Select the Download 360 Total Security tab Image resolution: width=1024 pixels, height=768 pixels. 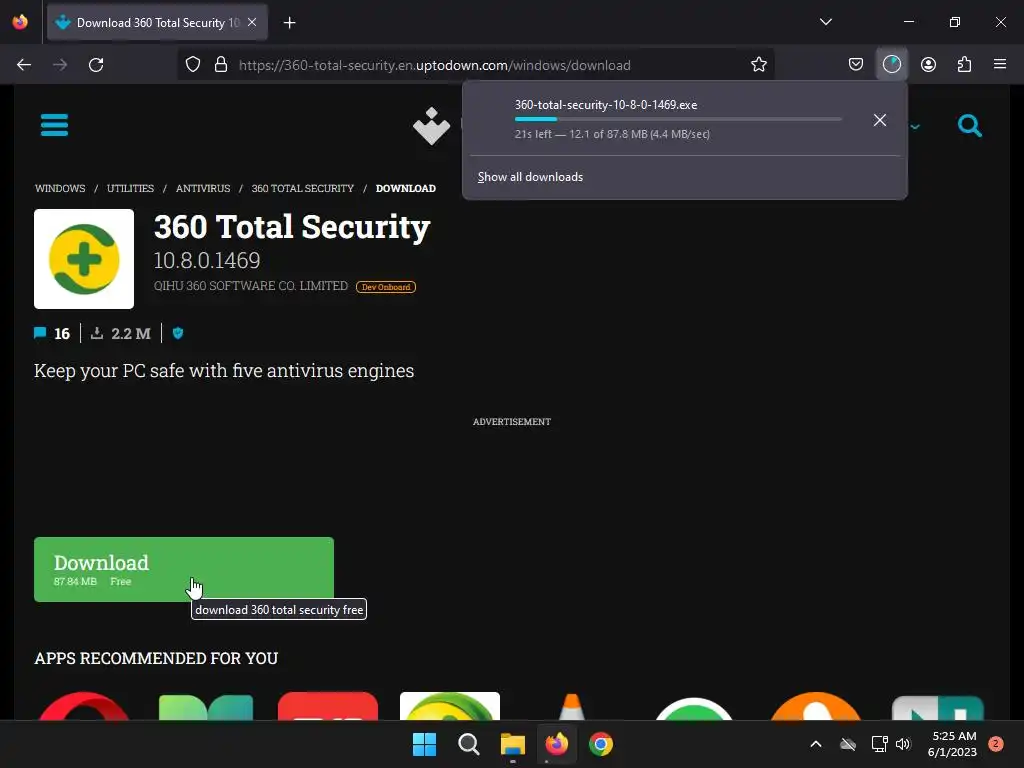click(x=157, y=23)
